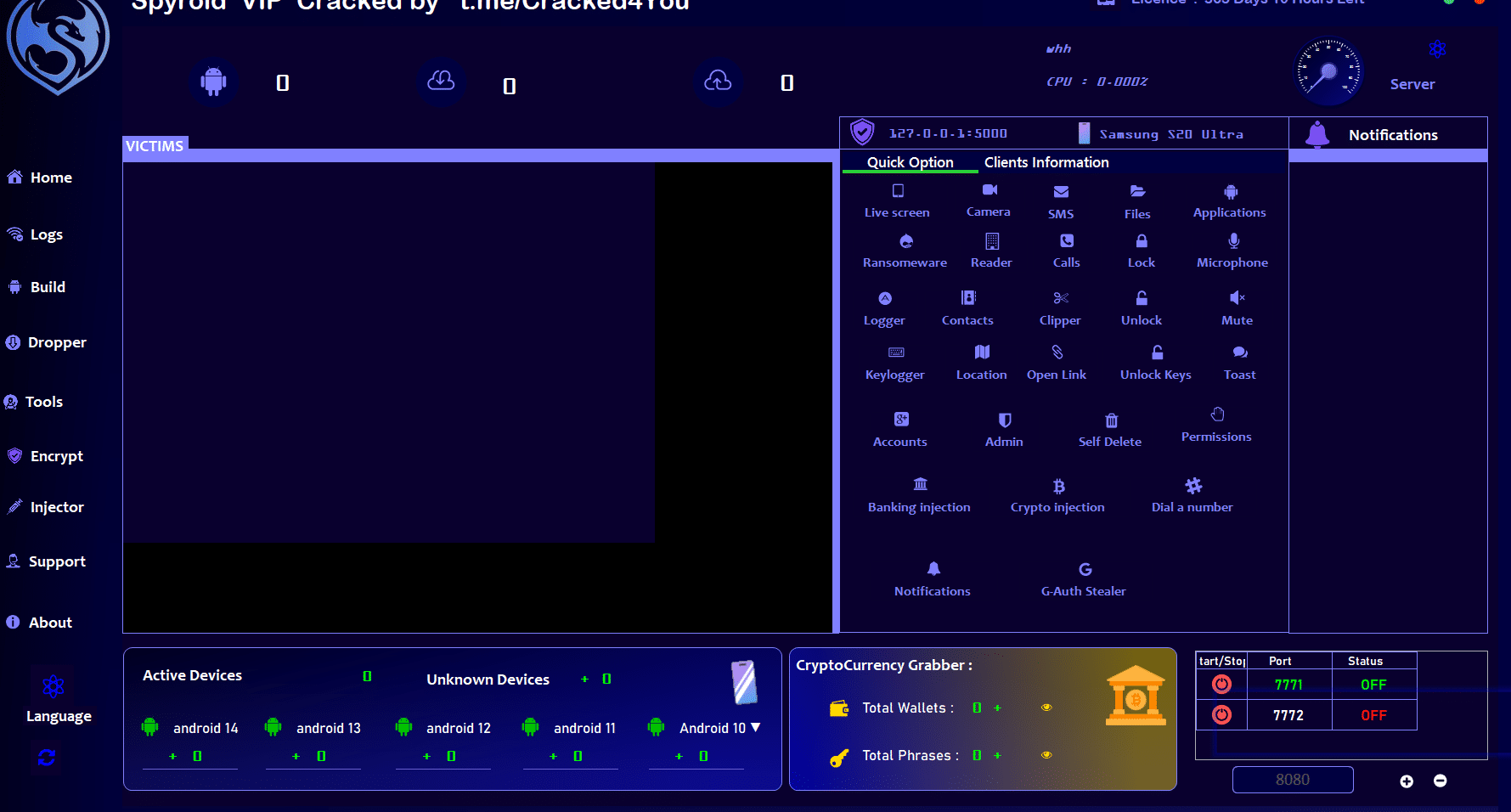Screen dimensions: 1511x812
Task: Select the Applications icon
Action: coord(1230,193)
